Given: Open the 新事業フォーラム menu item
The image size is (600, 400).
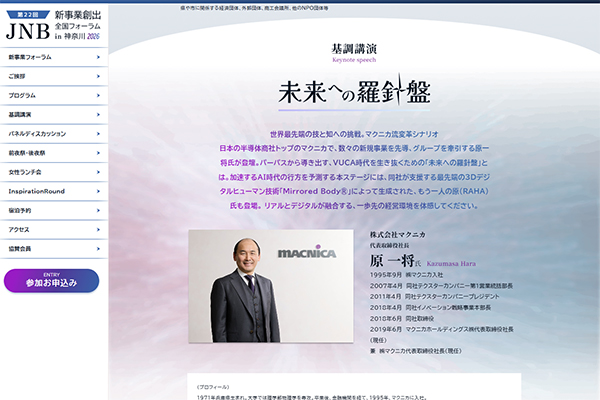Looking at the screenshot, I should coord(54,57).
